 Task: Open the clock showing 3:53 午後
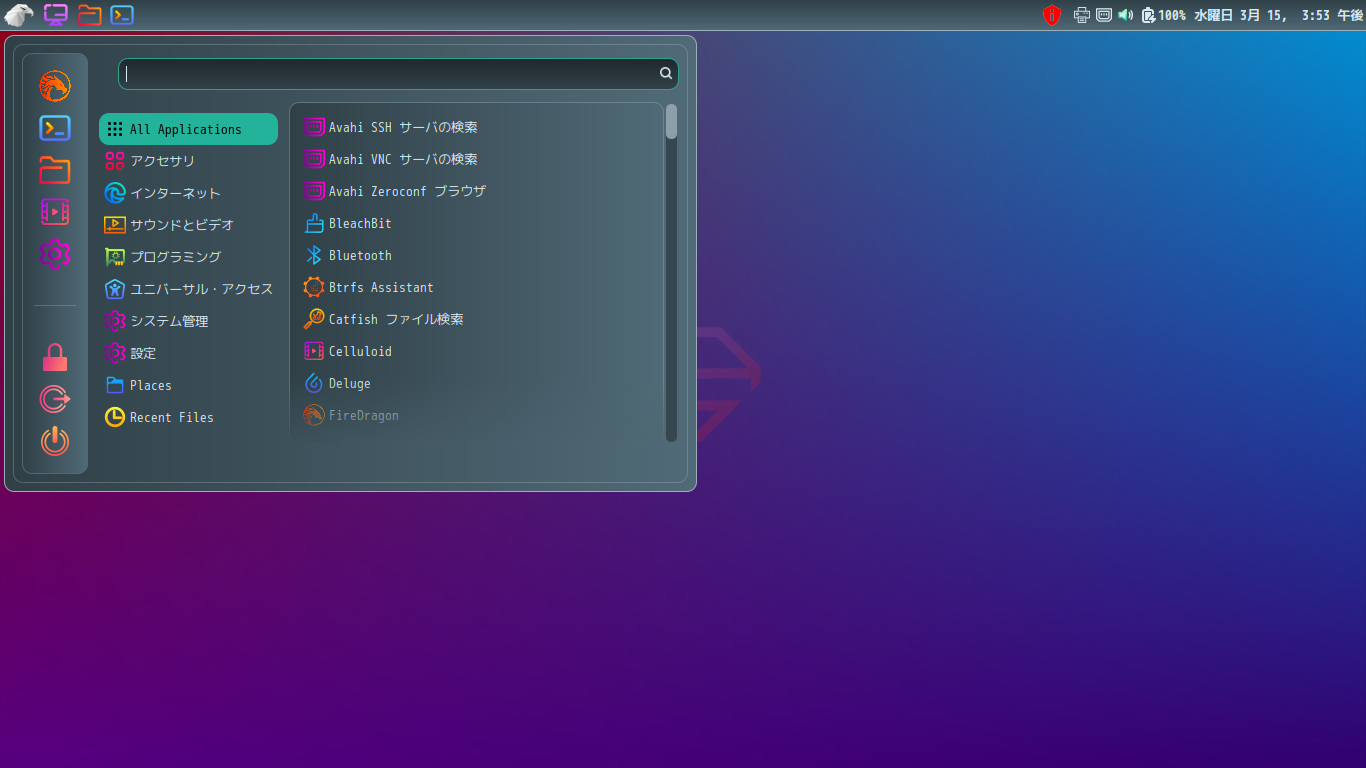(1278, 15)
